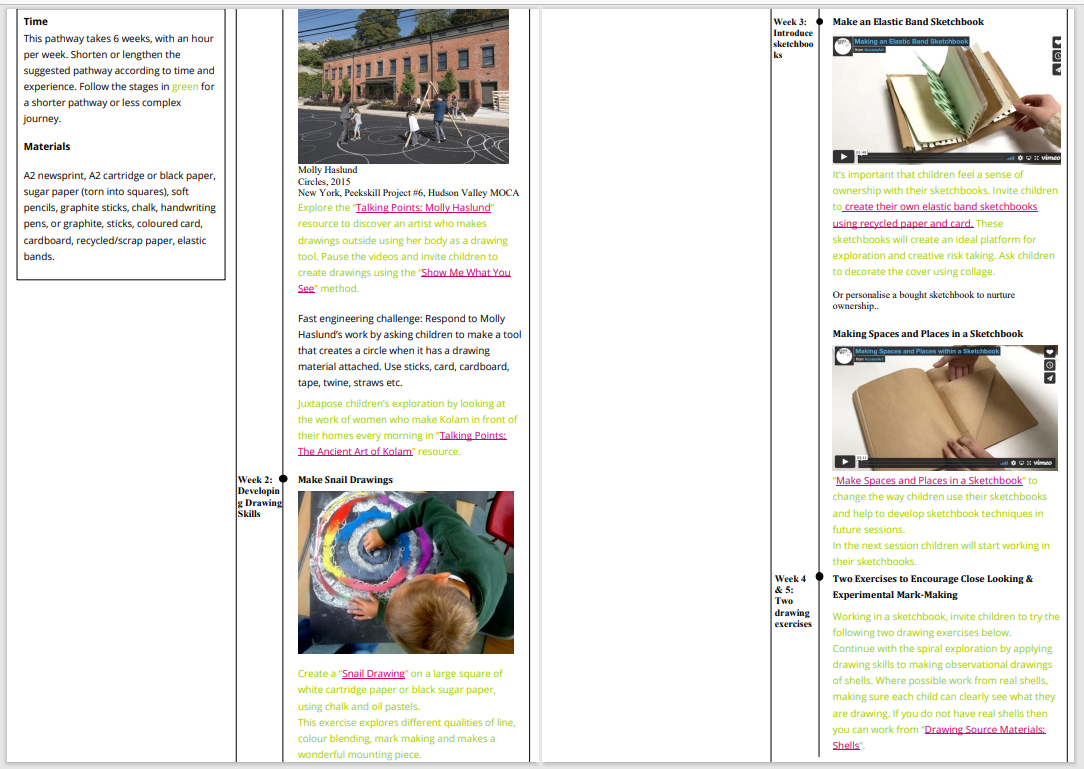Play the Making Spaces and Places video
The width and height of the screenshot is (1084, 769).
(x=844, y=462)
